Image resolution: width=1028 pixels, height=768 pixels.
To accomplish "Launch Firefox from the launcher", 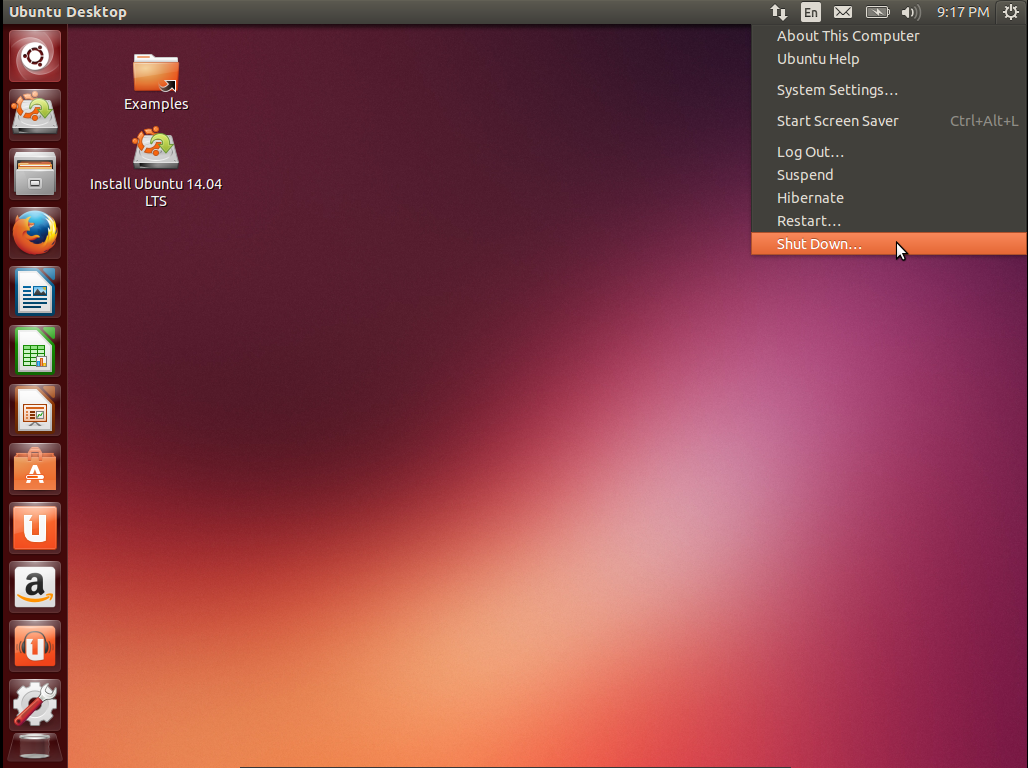I will 34,232.
